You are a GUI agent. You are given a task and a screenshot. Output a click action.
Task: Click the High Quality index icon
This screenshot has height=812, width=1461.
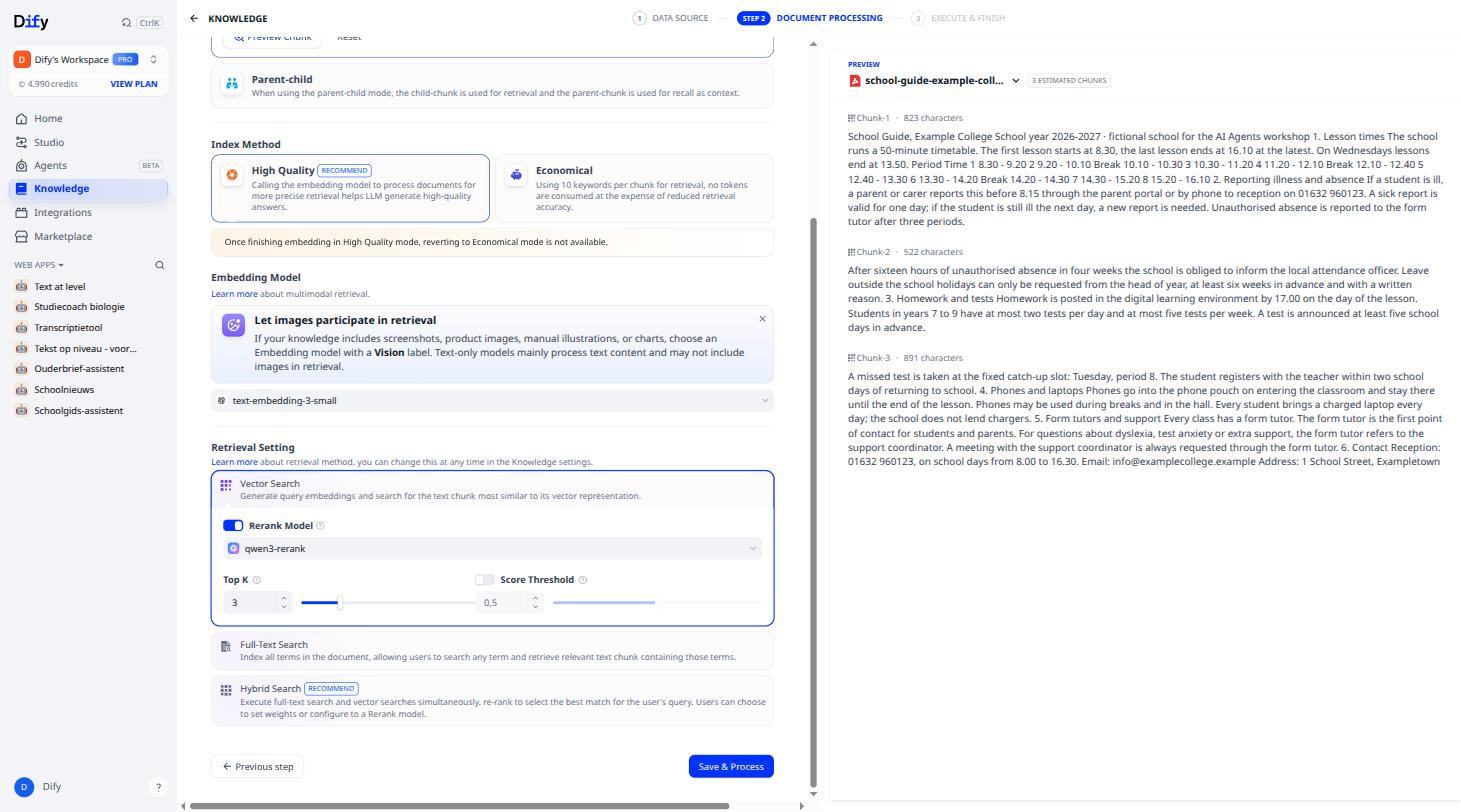(x=232, y=175)
